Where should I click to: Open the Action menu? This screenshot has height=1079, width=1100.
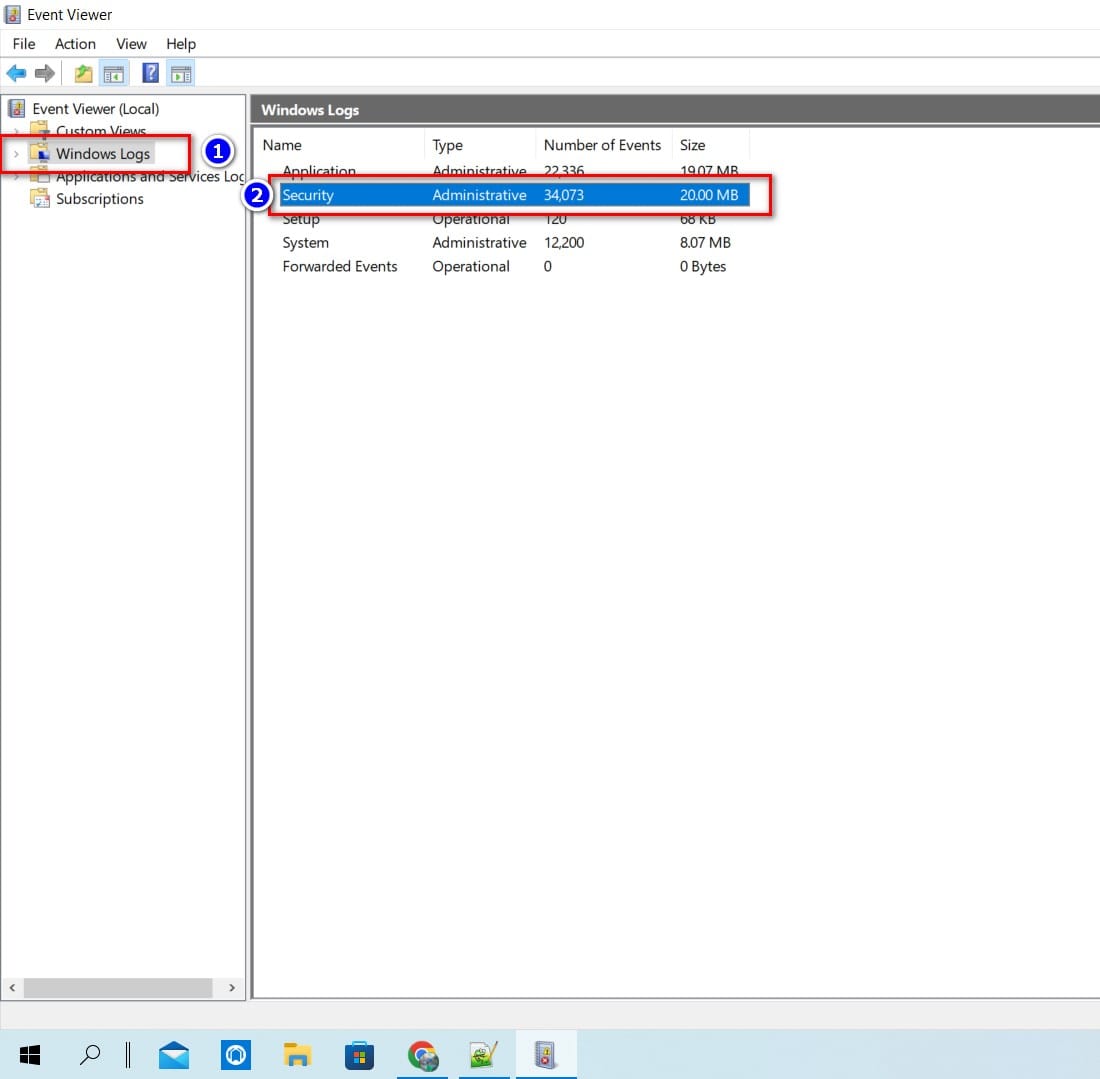[x=75, y=43]
